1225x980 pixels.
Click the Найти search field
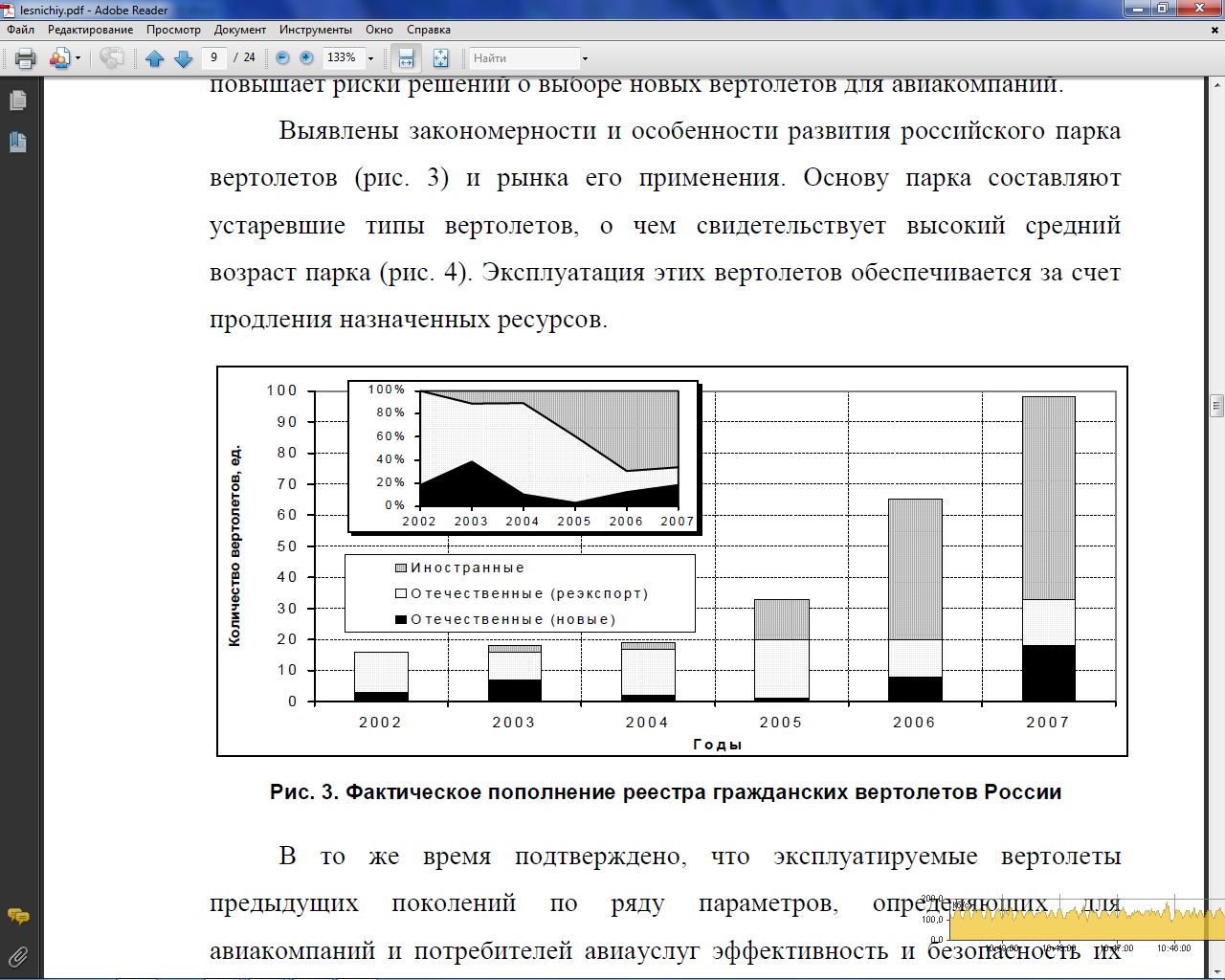pos(523,58)
